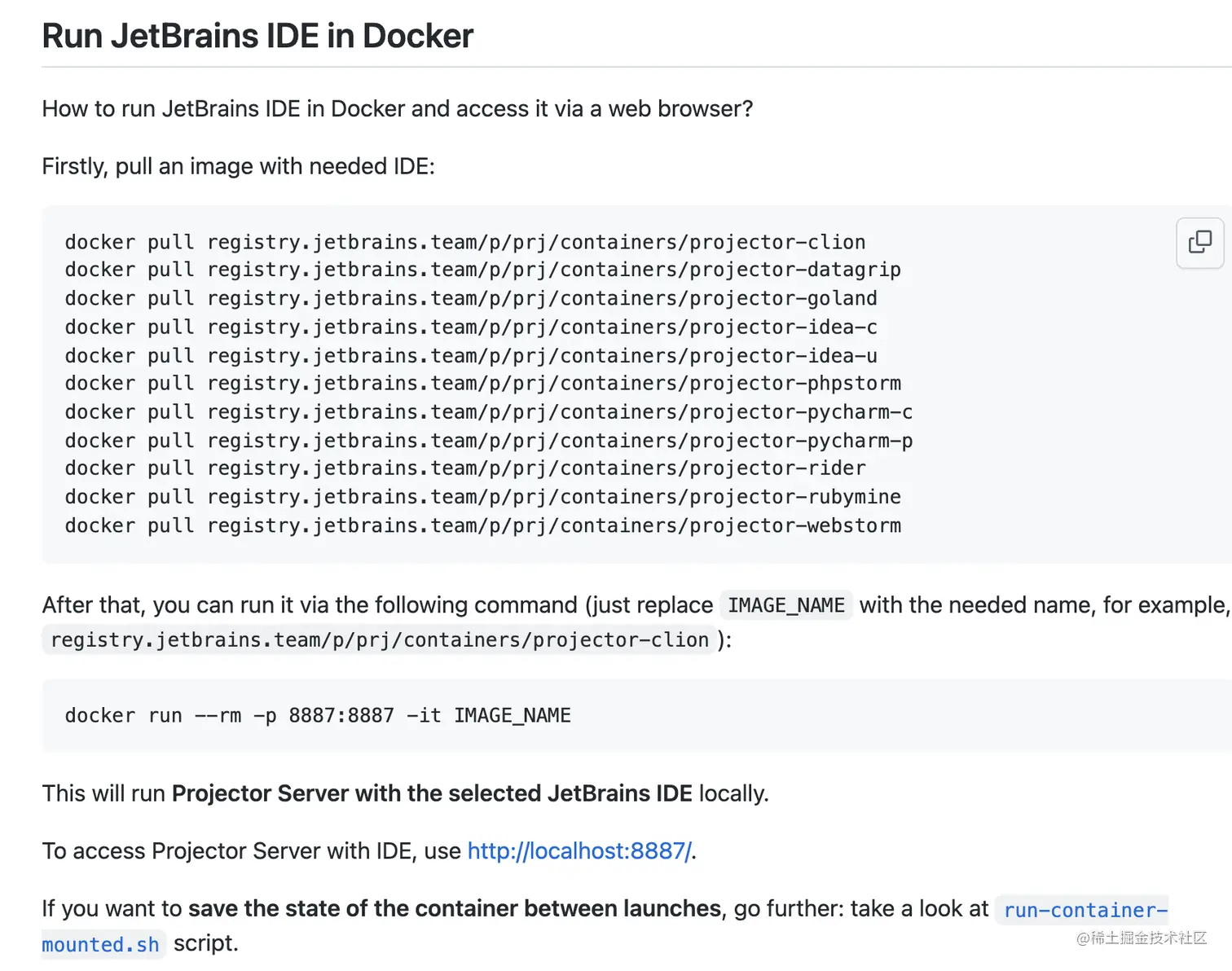Open the http://localhost:8887/ link
The width and height of the screenshot is (1232, 971).
pos(579,851)
